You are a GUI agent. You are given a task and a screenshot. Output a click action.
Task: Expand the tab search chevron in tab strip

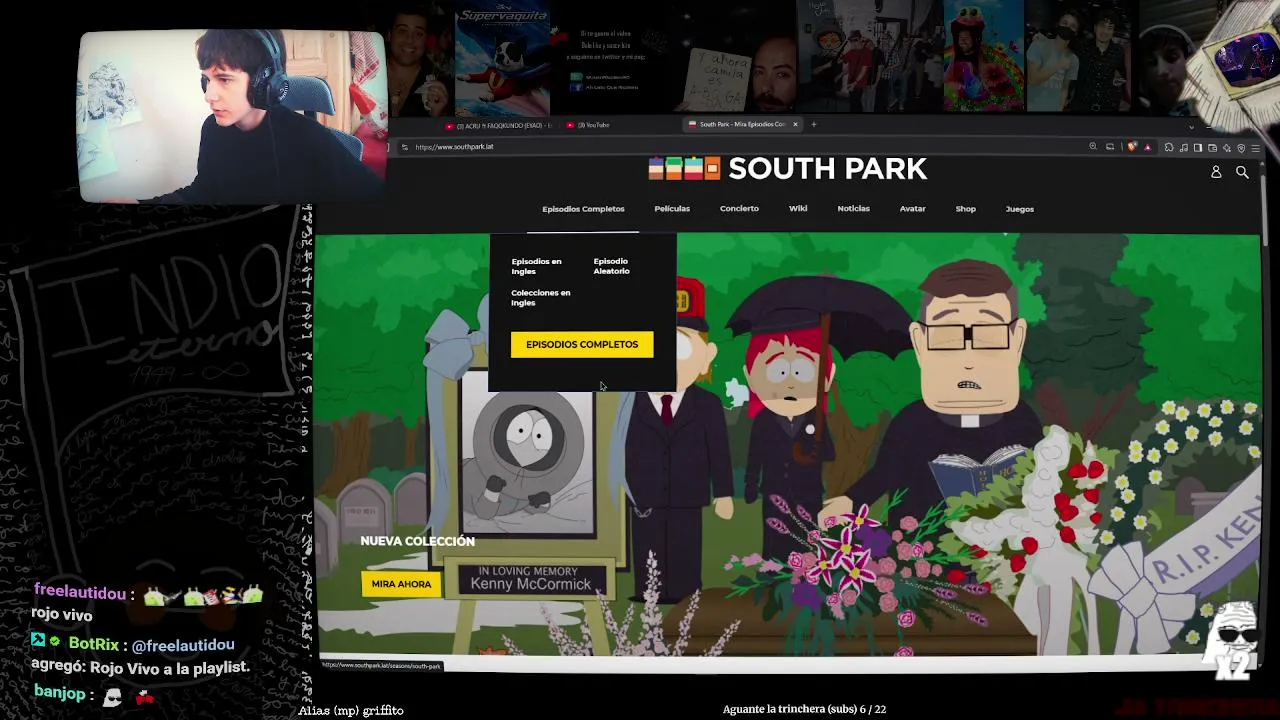click(1191, 126)
